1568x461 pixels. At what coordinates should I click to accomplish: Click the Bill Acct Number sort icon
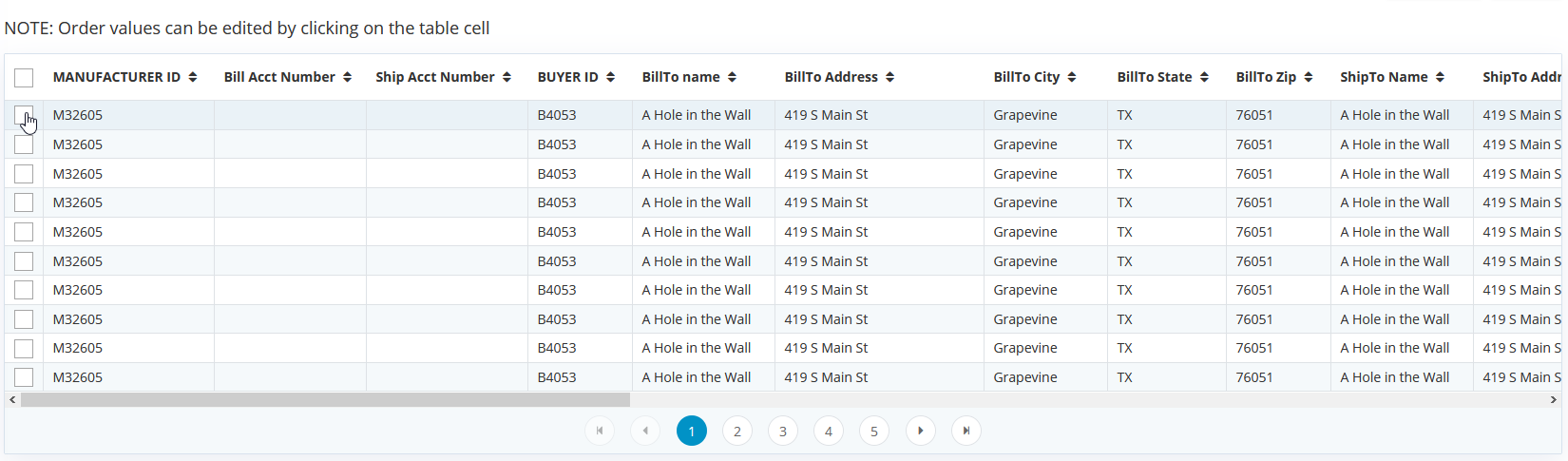click(x=348, y=77)
